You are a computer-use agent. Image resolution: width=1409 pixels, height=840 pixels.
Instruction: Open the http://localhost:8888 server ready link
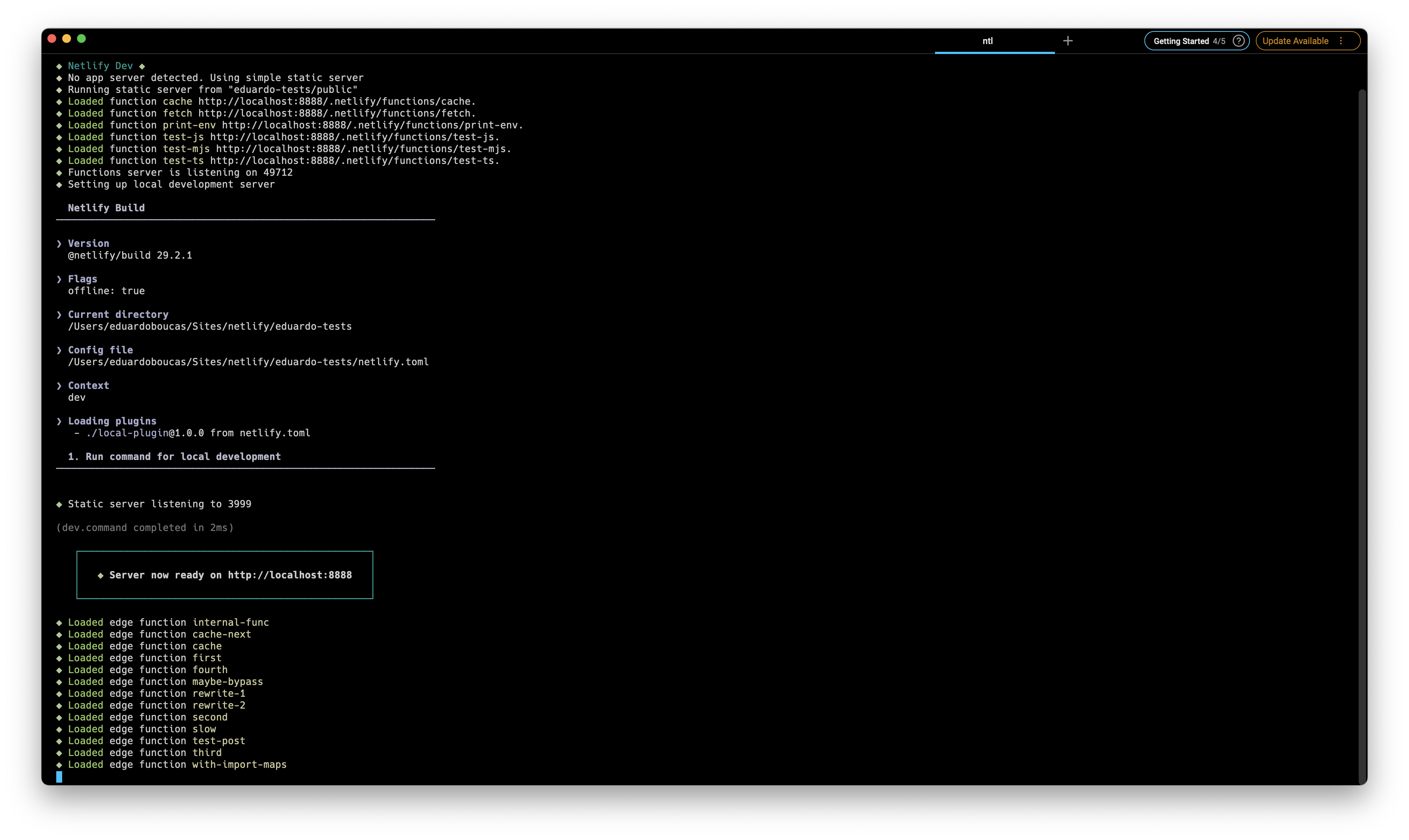(290, 575)
